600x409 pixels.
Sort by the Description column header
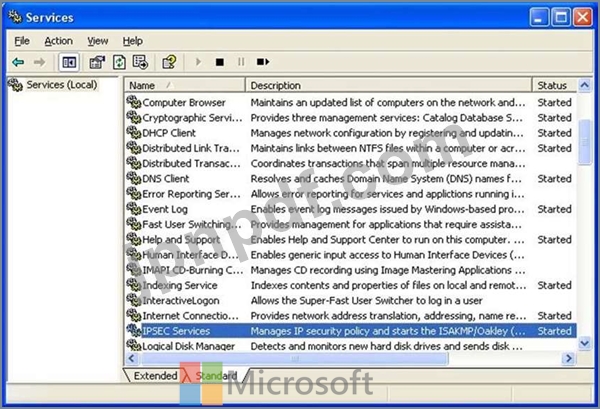point(388,85)
